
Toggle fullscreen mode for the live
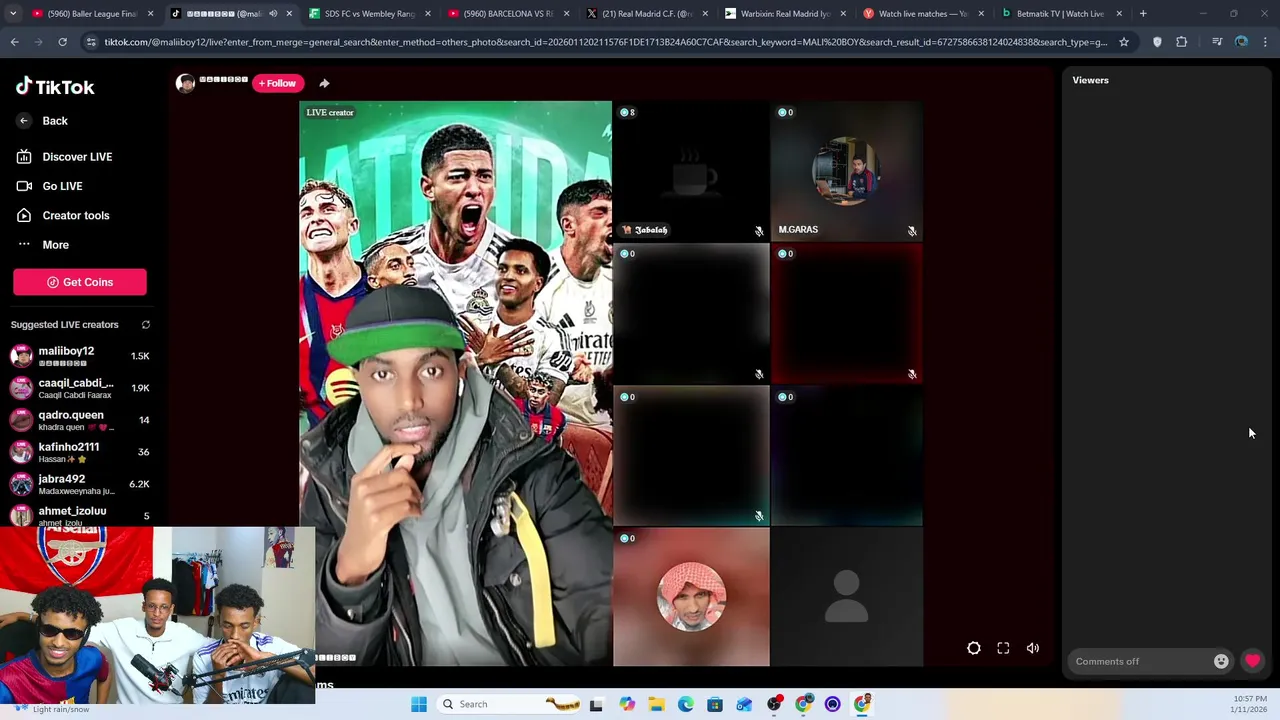[1003, 648]
